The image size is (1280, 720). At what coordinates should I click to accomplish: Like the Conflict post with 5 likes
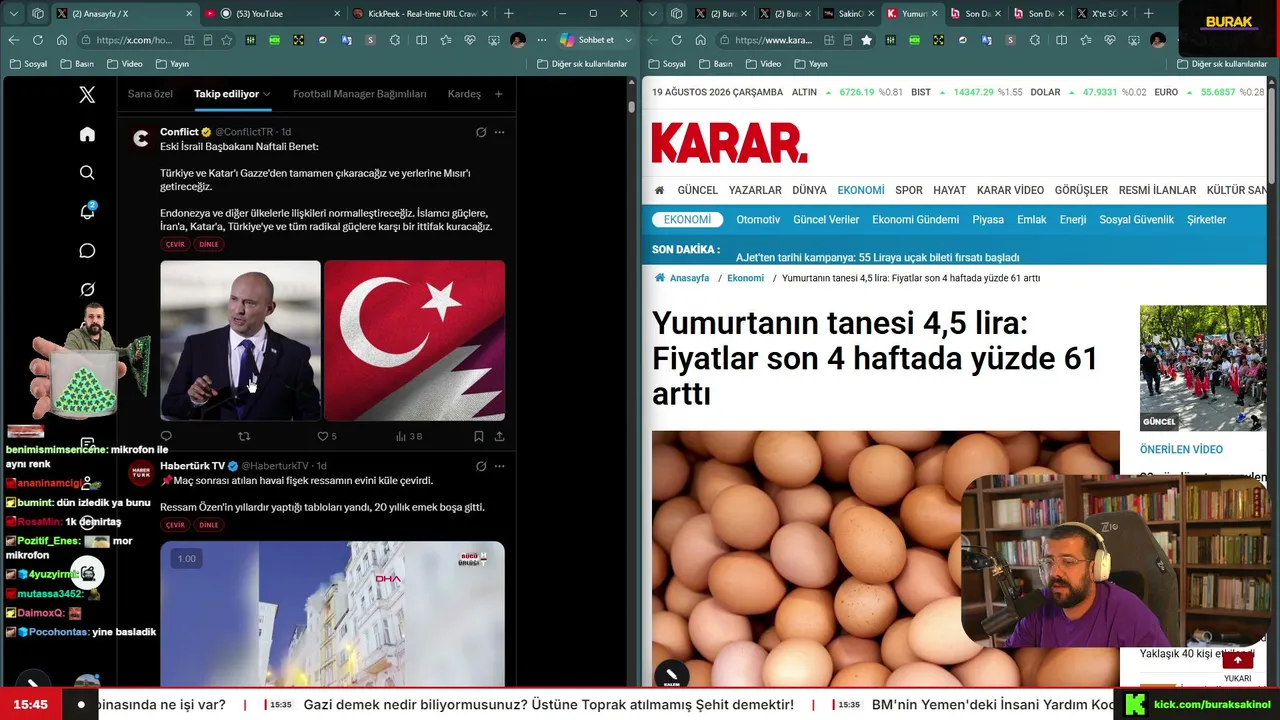pyautogui.click(x=327, y=436)
